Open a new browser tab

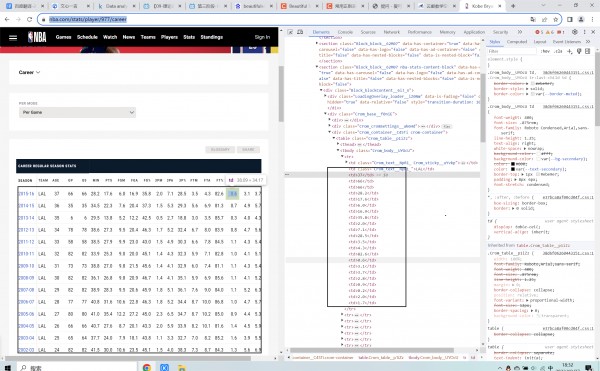[513, 6]
